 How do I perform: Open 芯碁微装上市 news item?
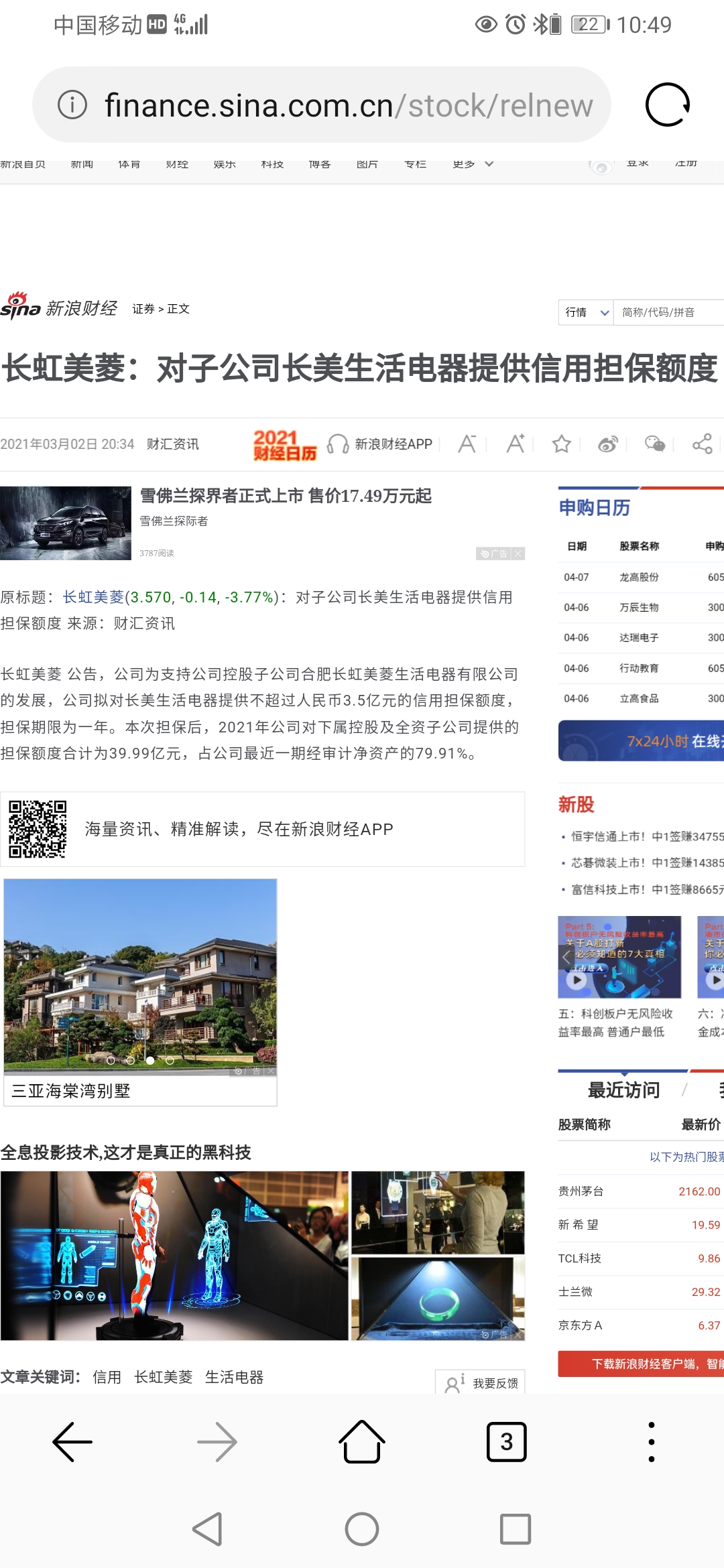[648, 862]
